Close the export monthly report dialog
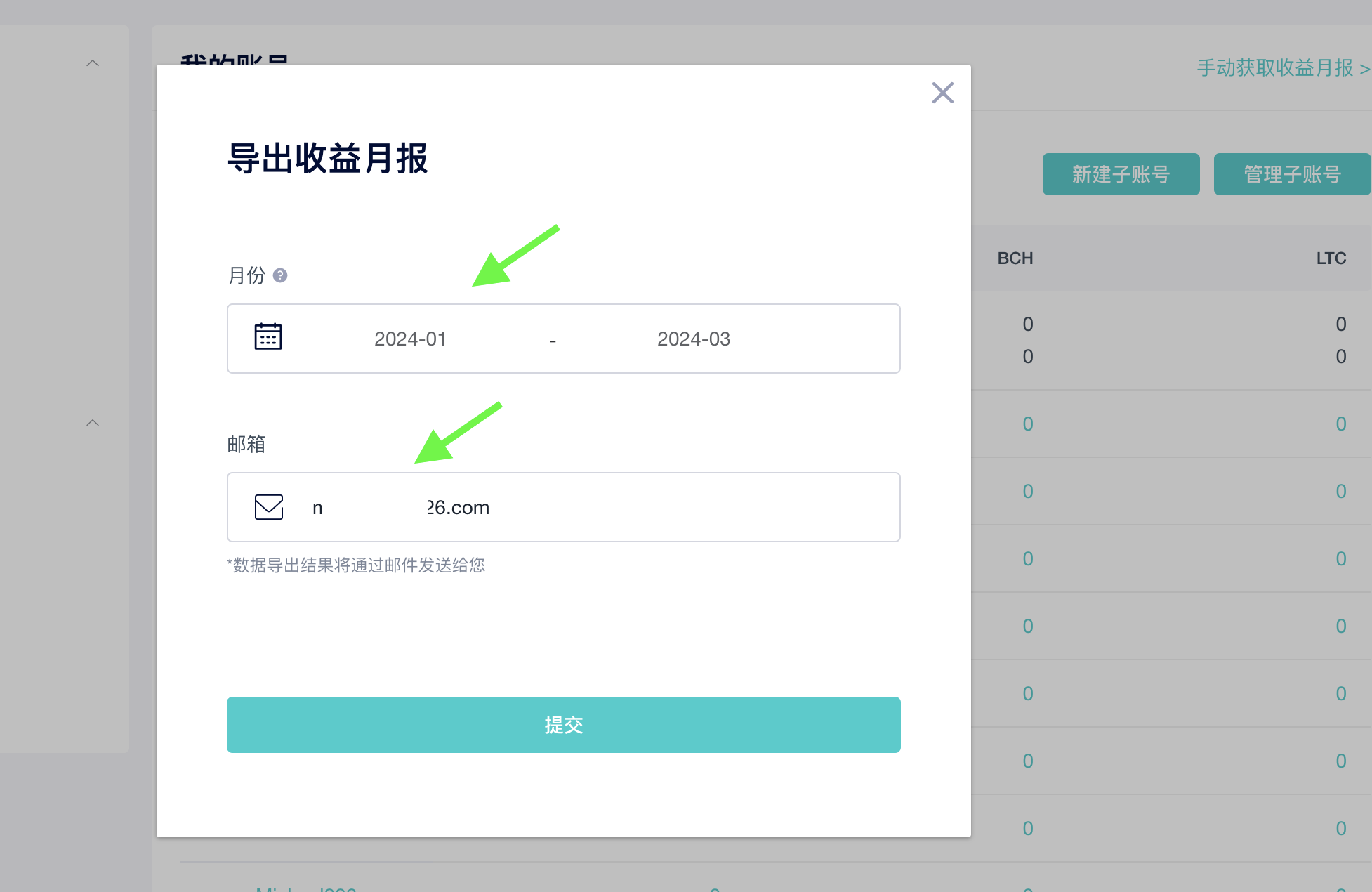1372x892 pixels. point(942,93)
